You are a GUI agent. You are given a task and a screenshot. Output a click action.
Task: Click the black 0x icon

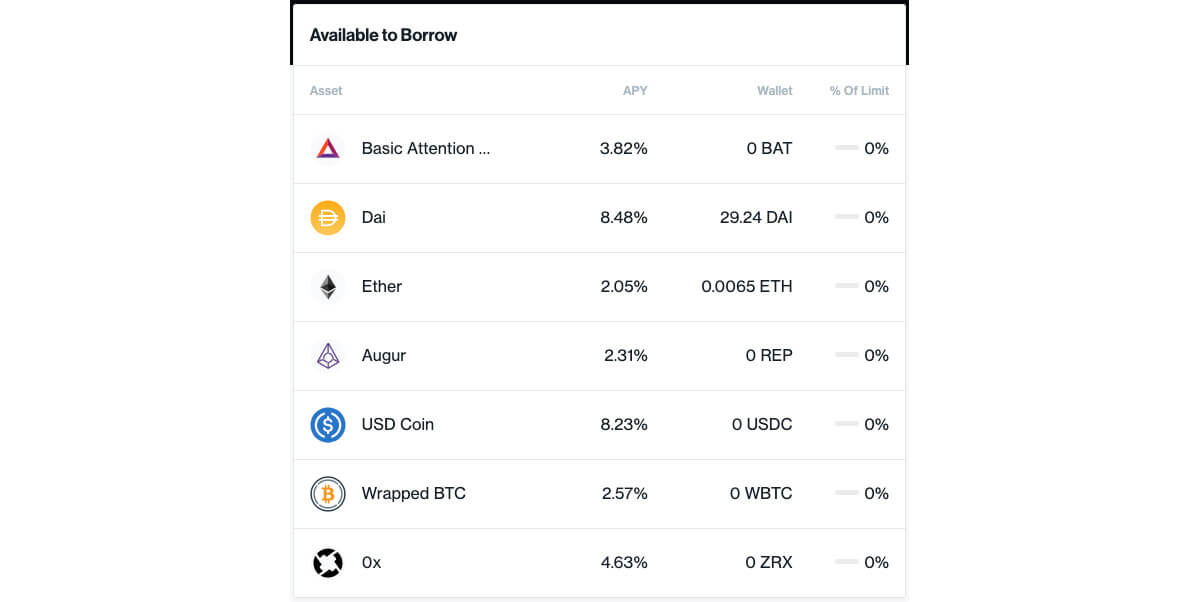coord(328,563)
